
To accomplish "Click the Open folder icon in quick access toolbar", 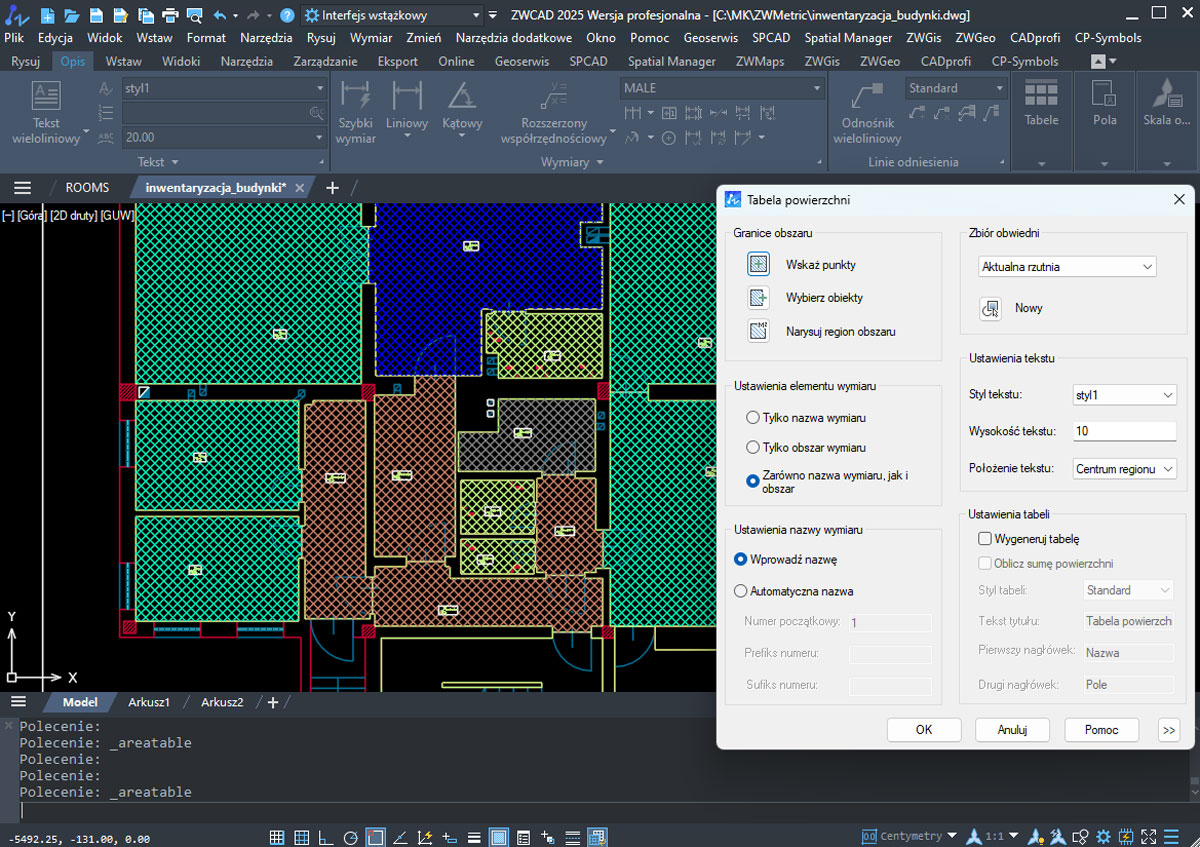I will pyautogui.click(x=71, y=15).
